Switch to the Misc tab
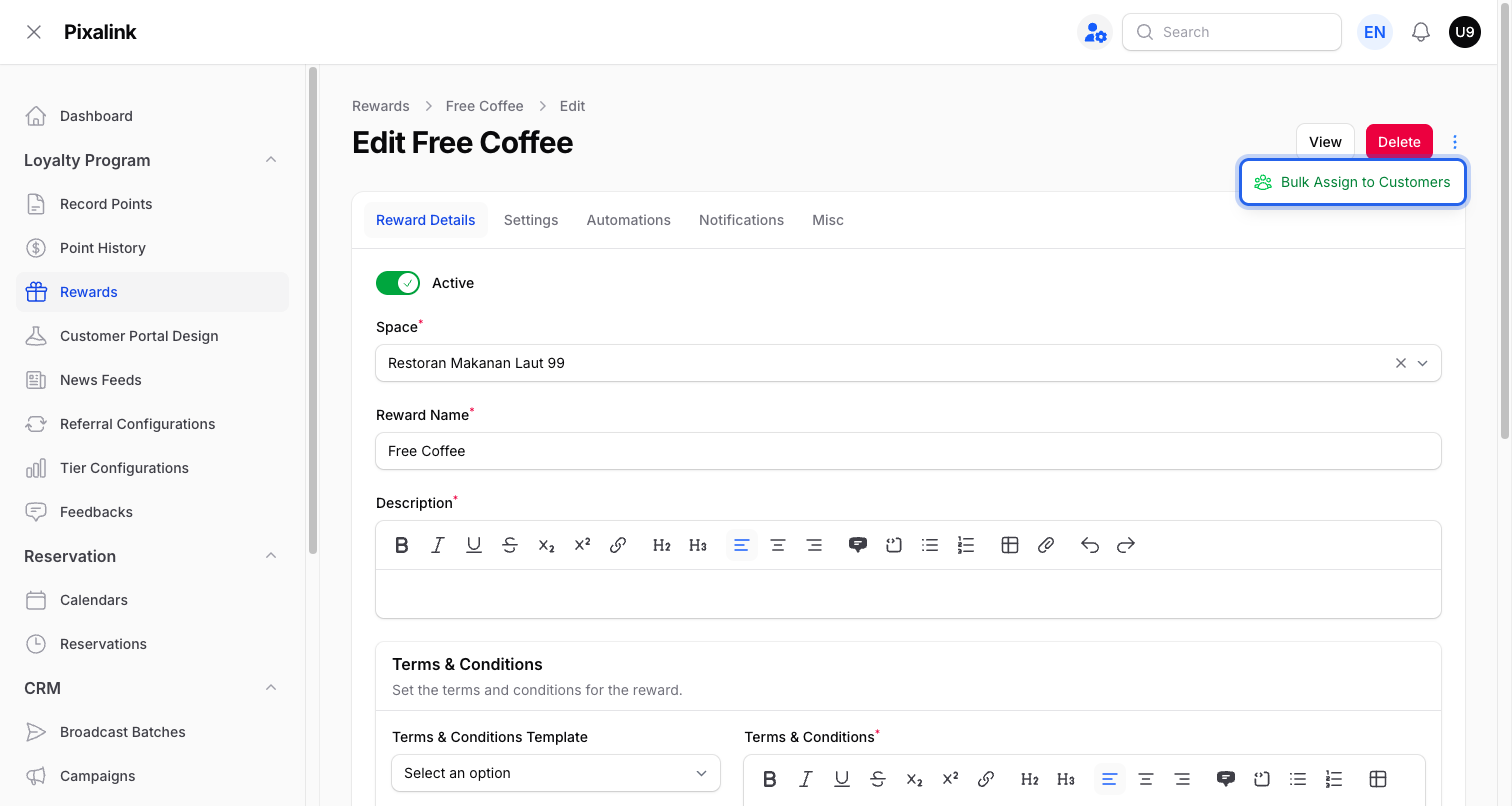 [828, 220]
